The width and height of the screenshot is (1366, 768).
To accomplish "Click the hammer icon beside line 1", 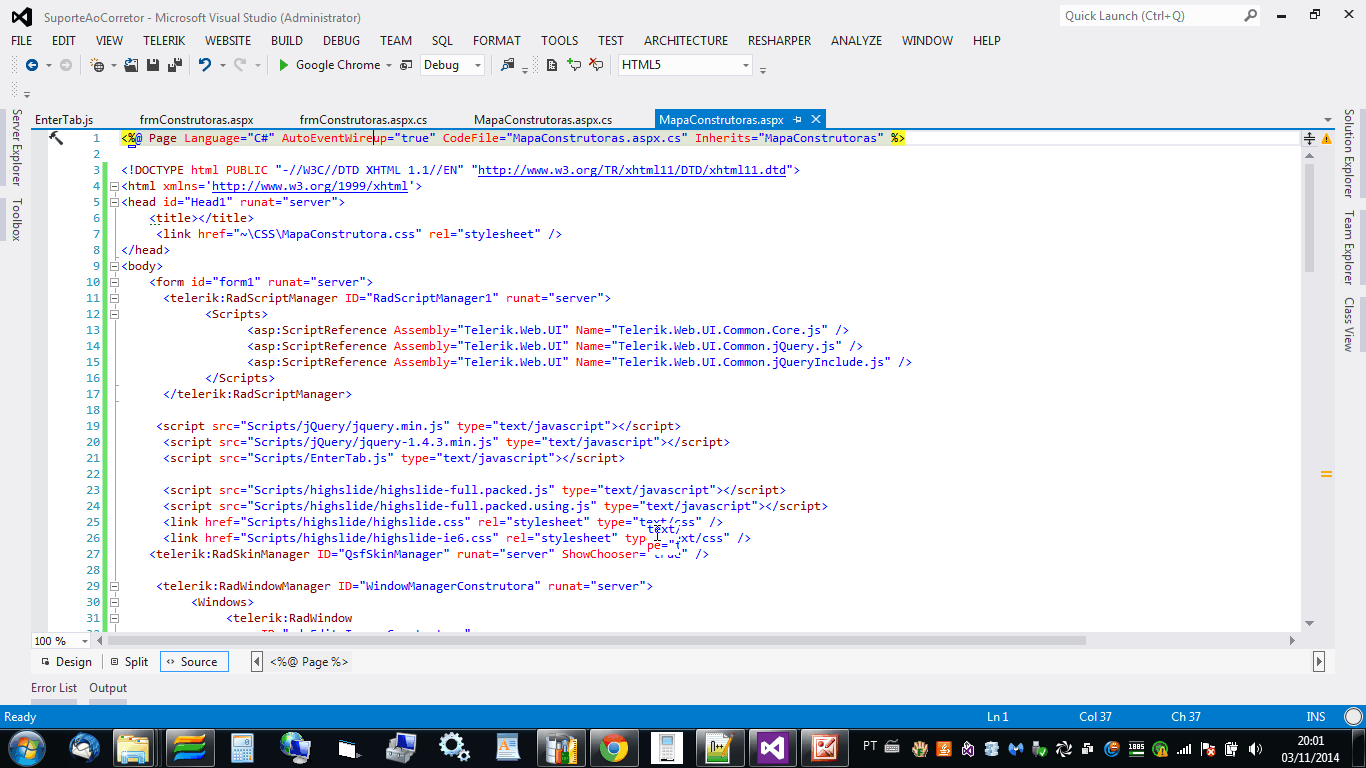I will pos(56,138).
